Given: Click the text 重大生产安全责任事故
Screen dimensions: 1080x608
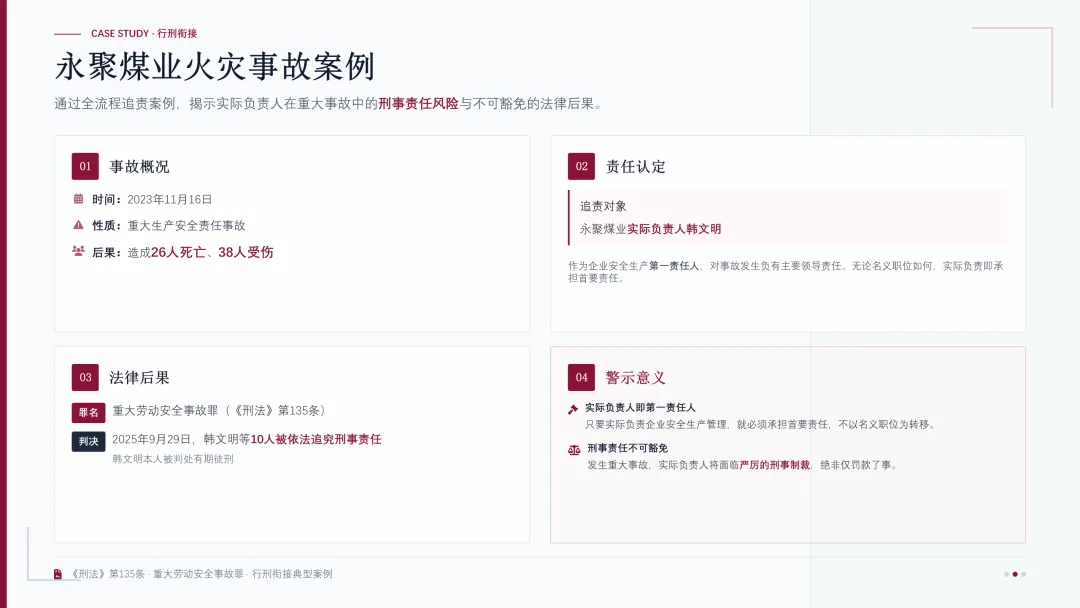Looking at the screenshot, I should point(187,226).
